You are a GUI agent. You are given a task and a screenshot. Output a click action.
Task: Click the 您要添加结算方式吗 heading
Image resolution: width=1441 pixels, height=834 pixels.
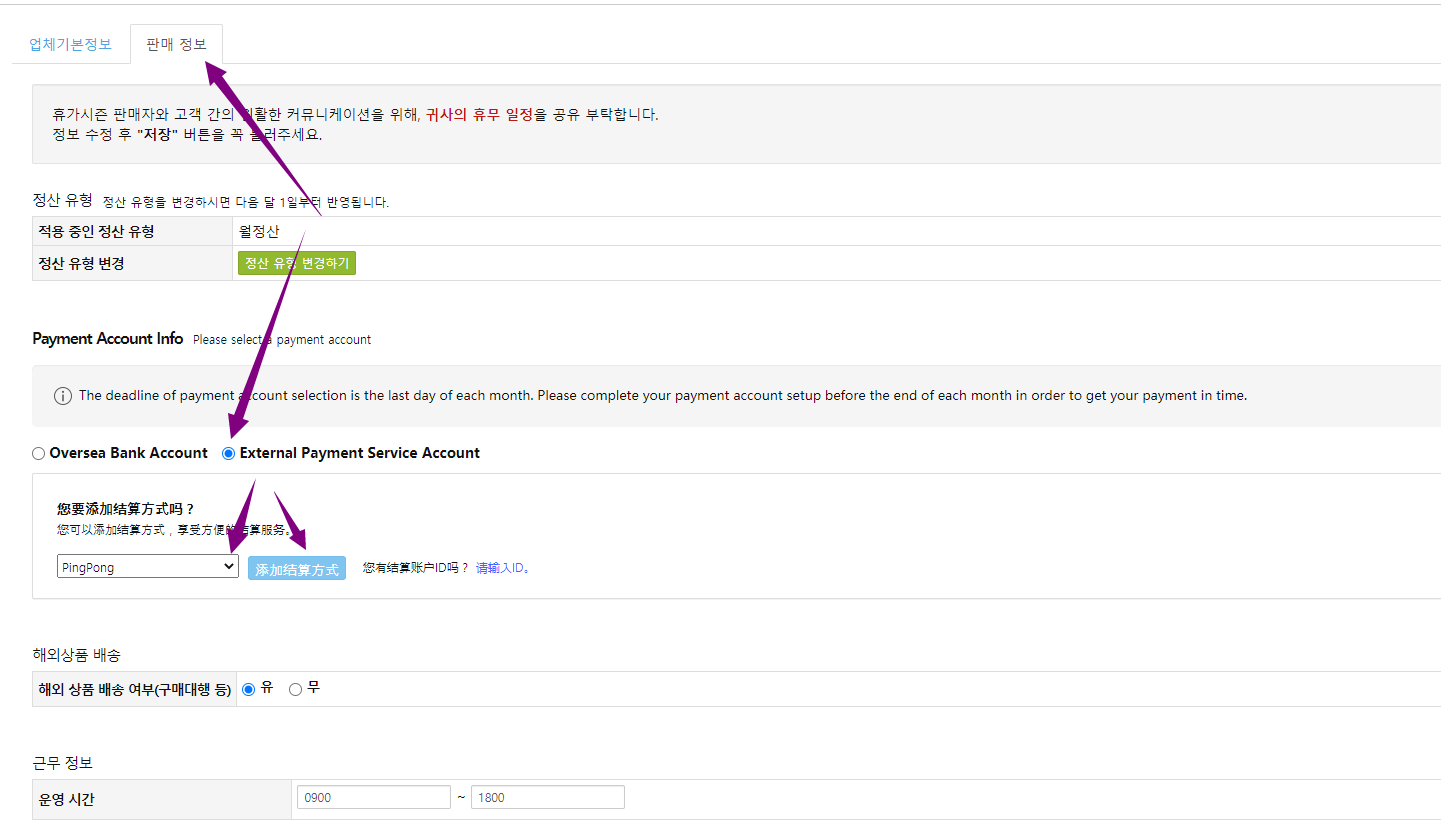(x=125, y=509)
